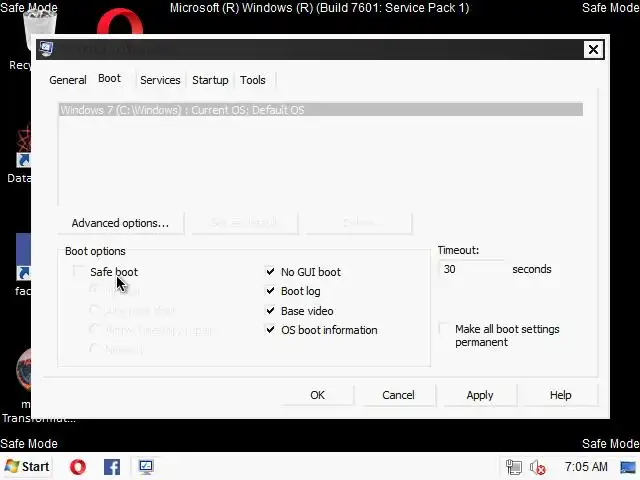Launch Opera from the taskbar
This screenshot has height=480, width=640.
[78, 467]
